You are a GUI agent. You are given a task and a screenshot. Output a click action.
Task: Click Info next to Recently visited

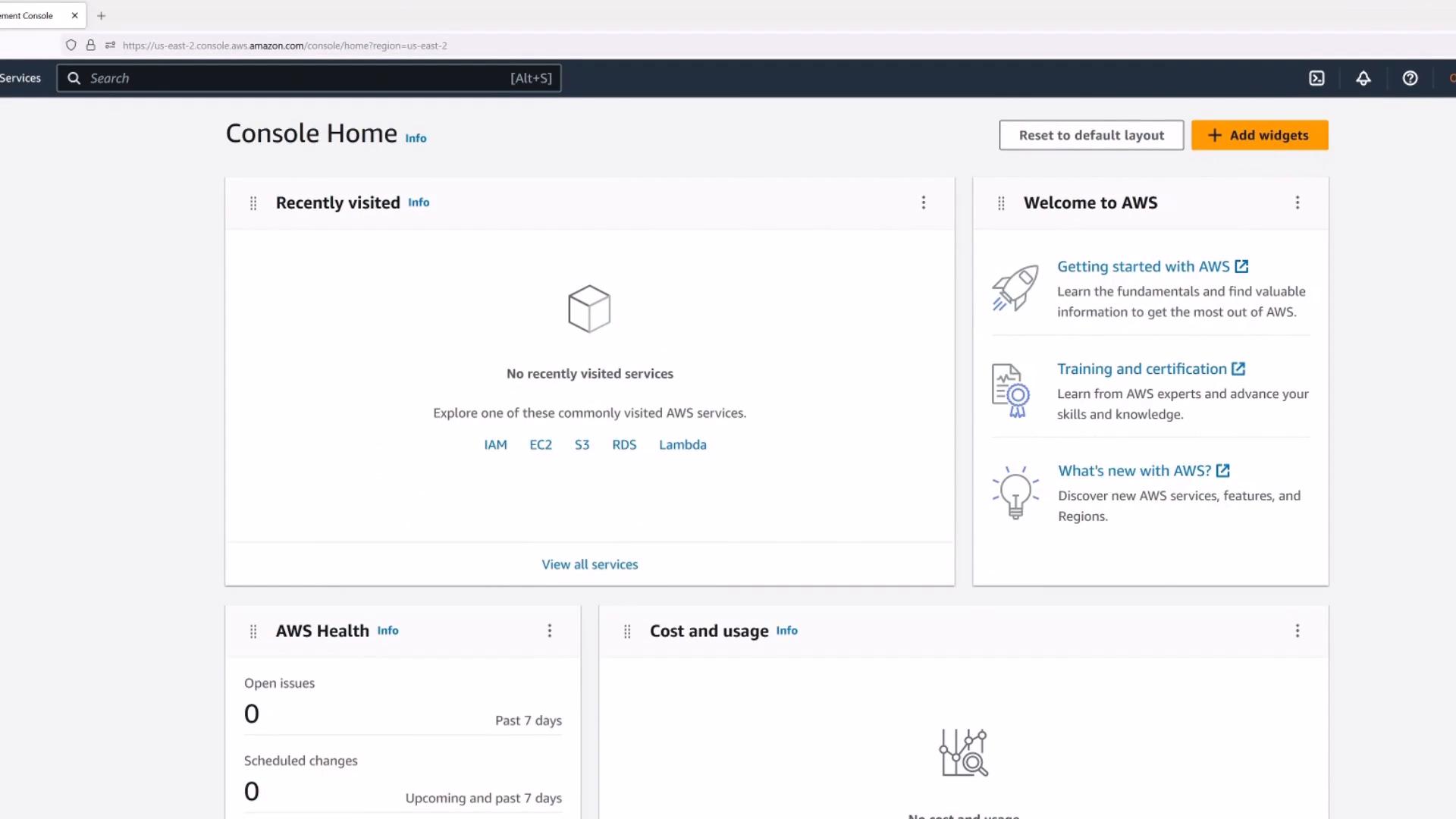(x=419, y=202)
